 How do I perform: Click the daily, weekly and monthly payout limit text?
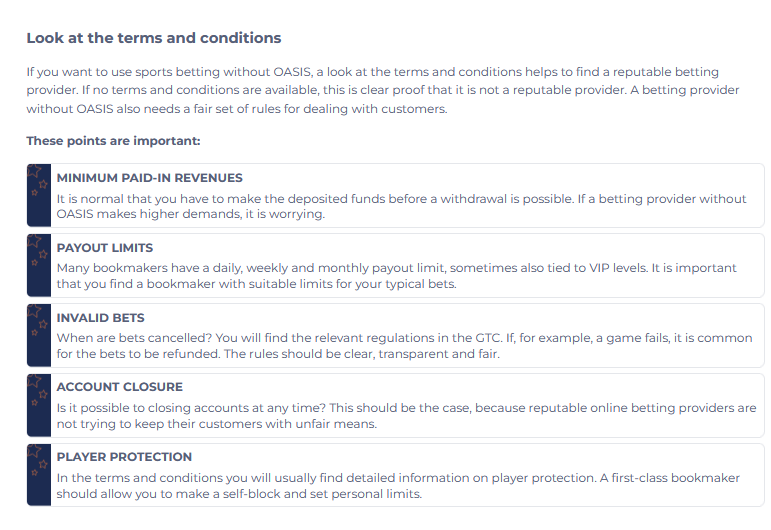396,276
